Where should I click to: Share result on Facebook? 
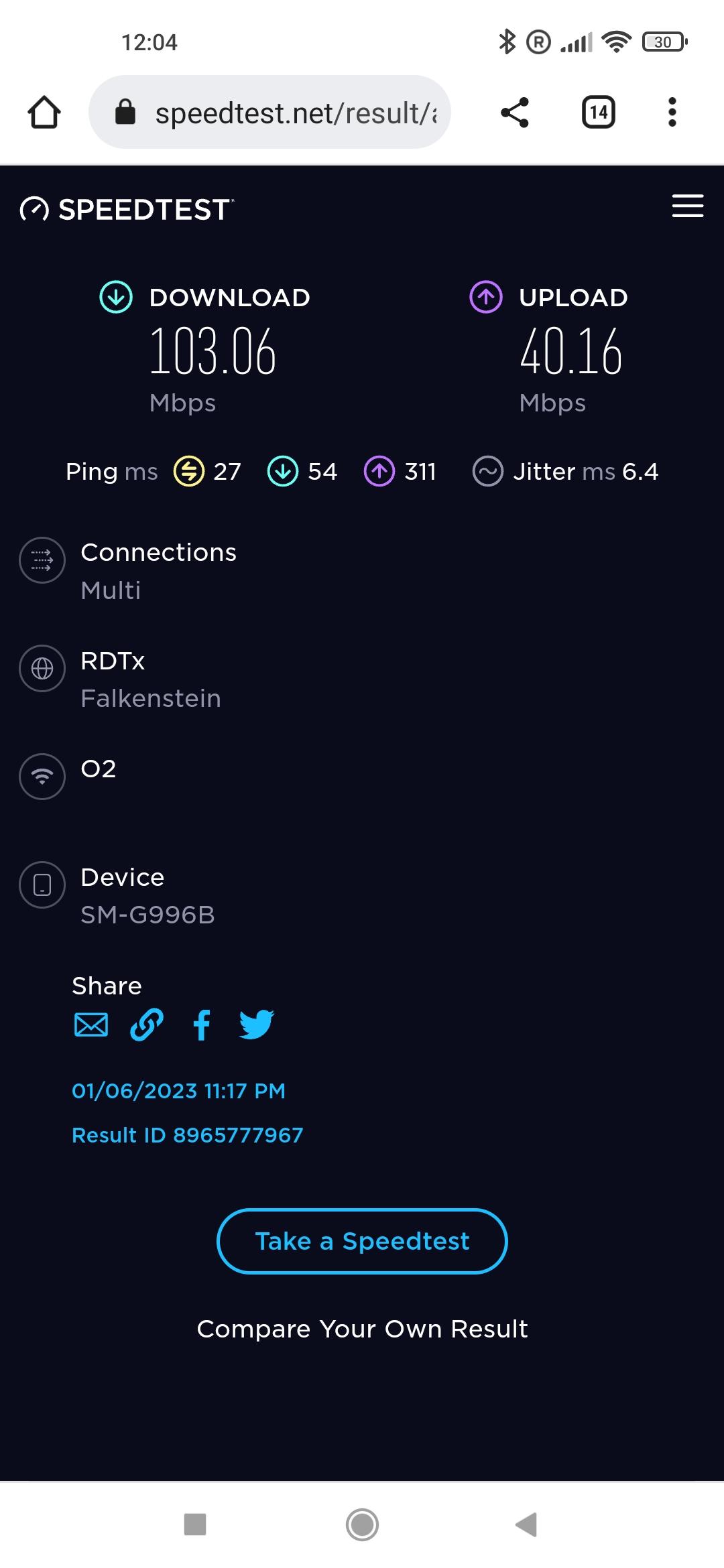tap(201, 1025)
